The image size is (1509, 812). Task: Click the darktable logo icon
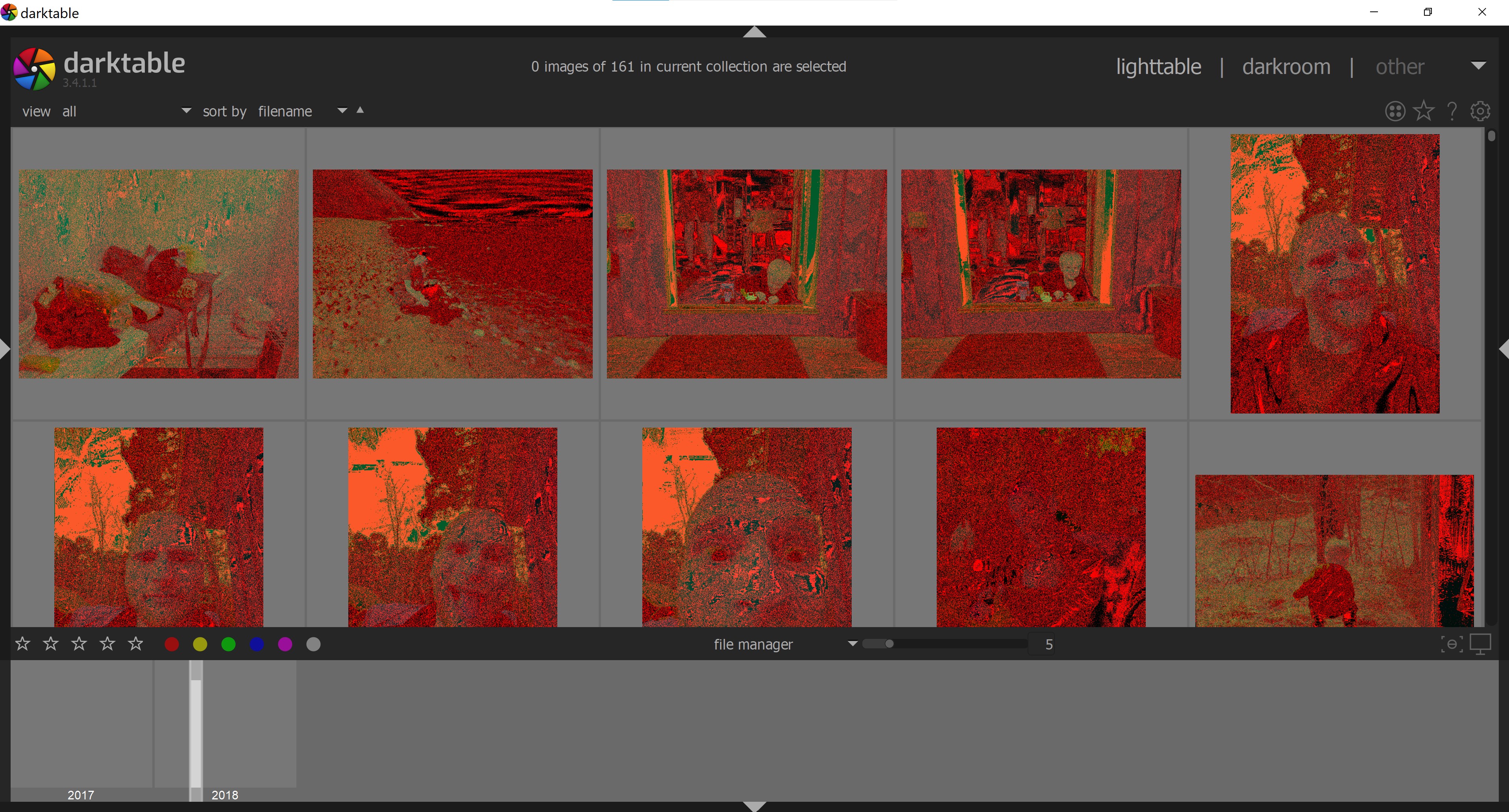pos(34,68)
